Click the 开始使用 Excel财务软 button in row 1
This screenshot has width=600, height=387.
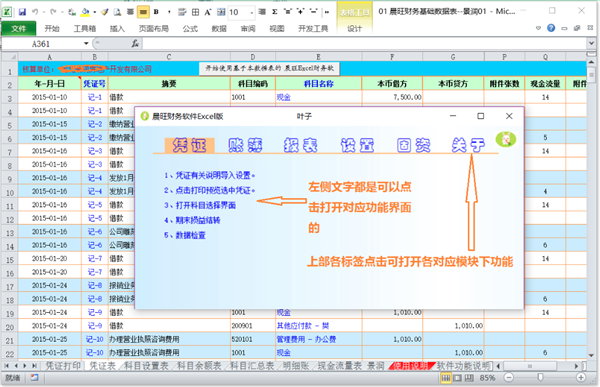(x=269, y=69)
